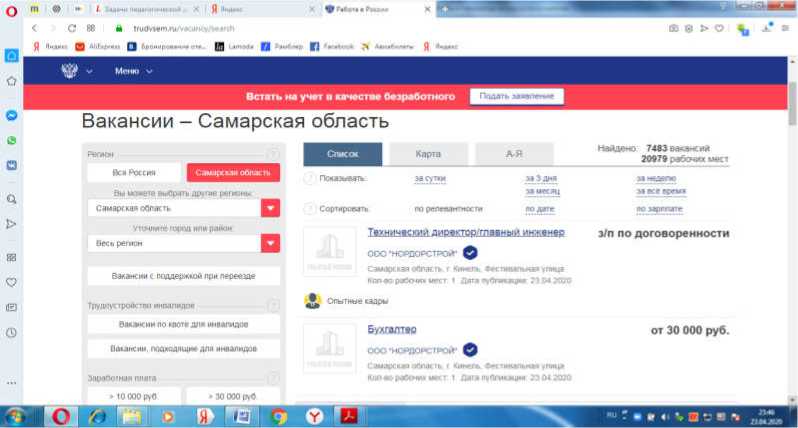Show vacancies за неделю
This screenshot has width=798, height=428.
point(656,178)
